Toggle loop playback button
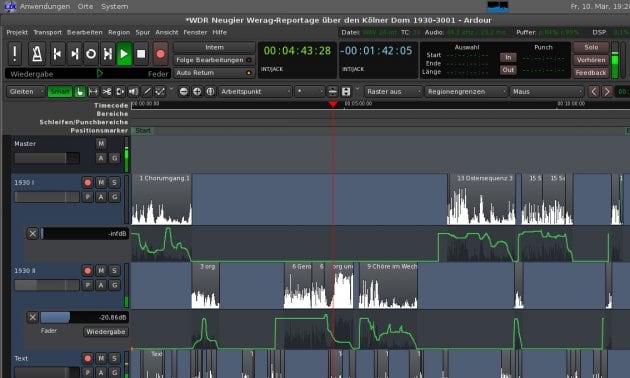 (91, 53)
